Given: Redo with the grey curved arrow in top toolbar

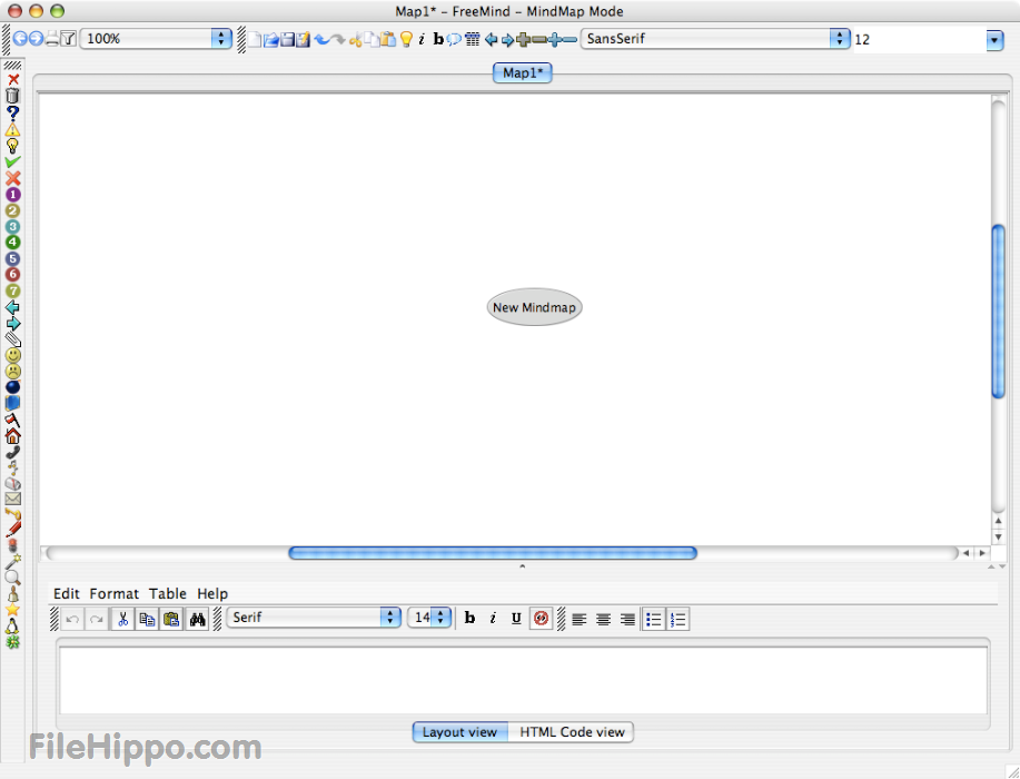Looking at the screenshot, I should click(x=338, y=39).
